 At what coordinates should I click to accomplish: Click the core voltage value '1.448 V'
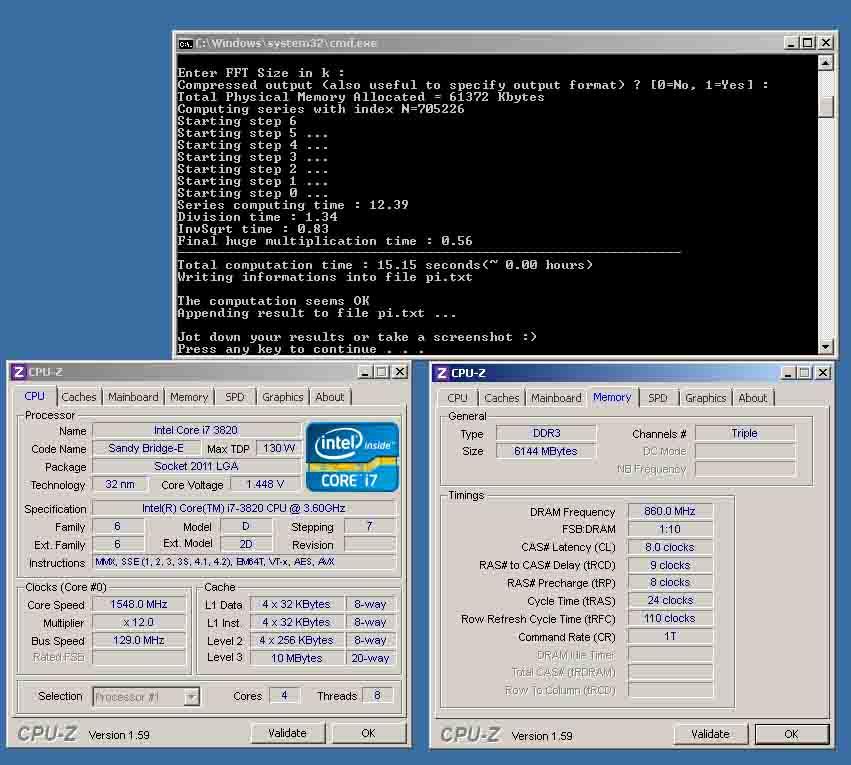[x=265, y=484]
